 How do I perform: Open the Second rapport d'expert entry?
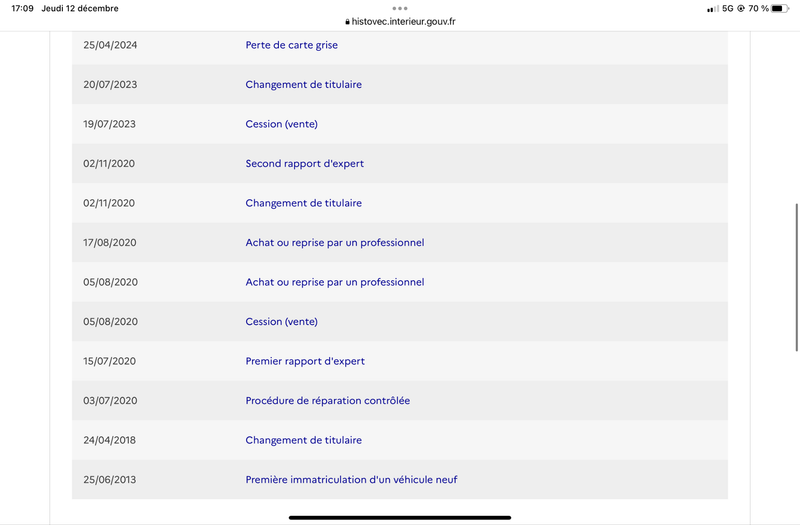pyautogui.click(x=305, y=163)
